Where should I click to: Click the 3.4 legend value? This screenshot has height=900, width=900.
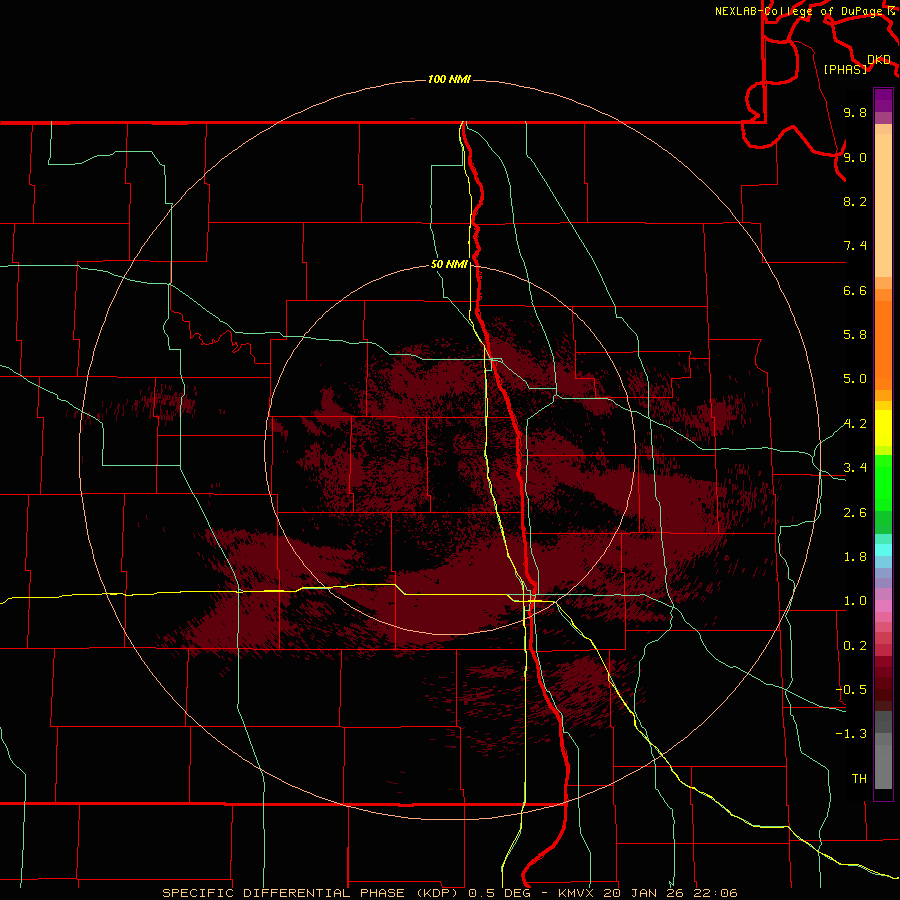click(855, 468)
